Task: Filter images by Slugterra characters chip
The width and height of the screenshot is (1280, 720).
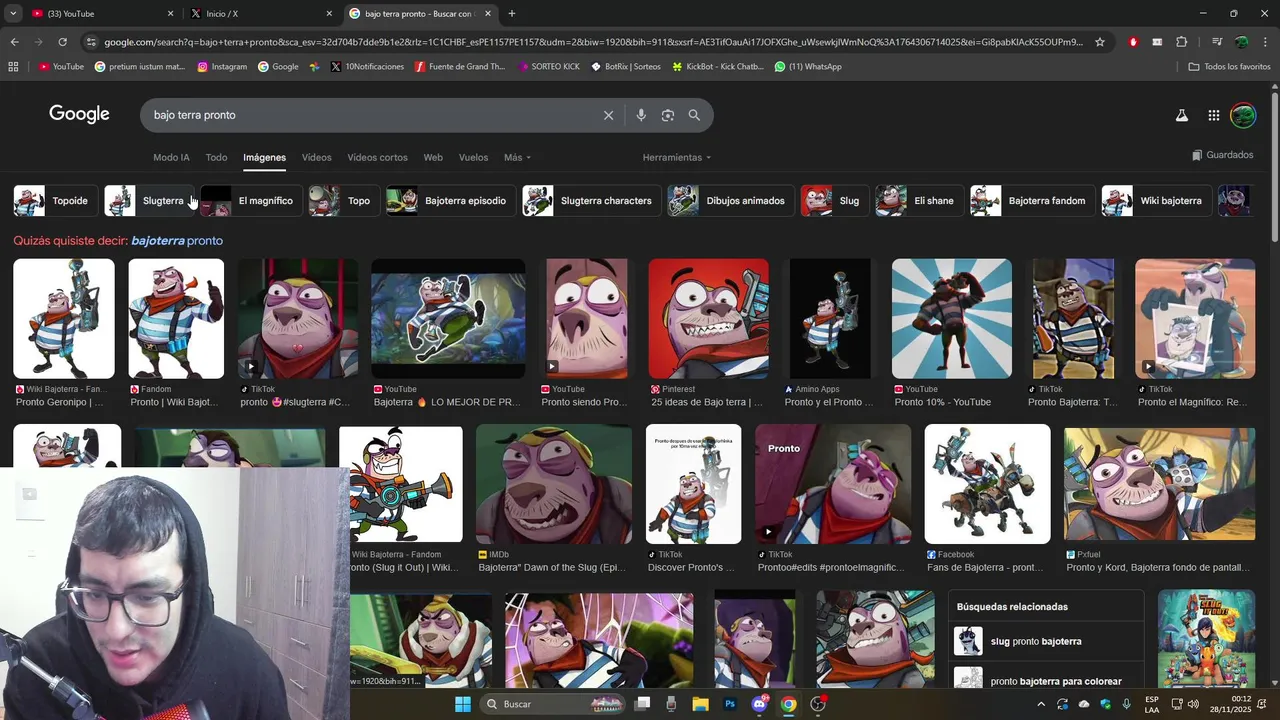Action: (x=591, y=200)
